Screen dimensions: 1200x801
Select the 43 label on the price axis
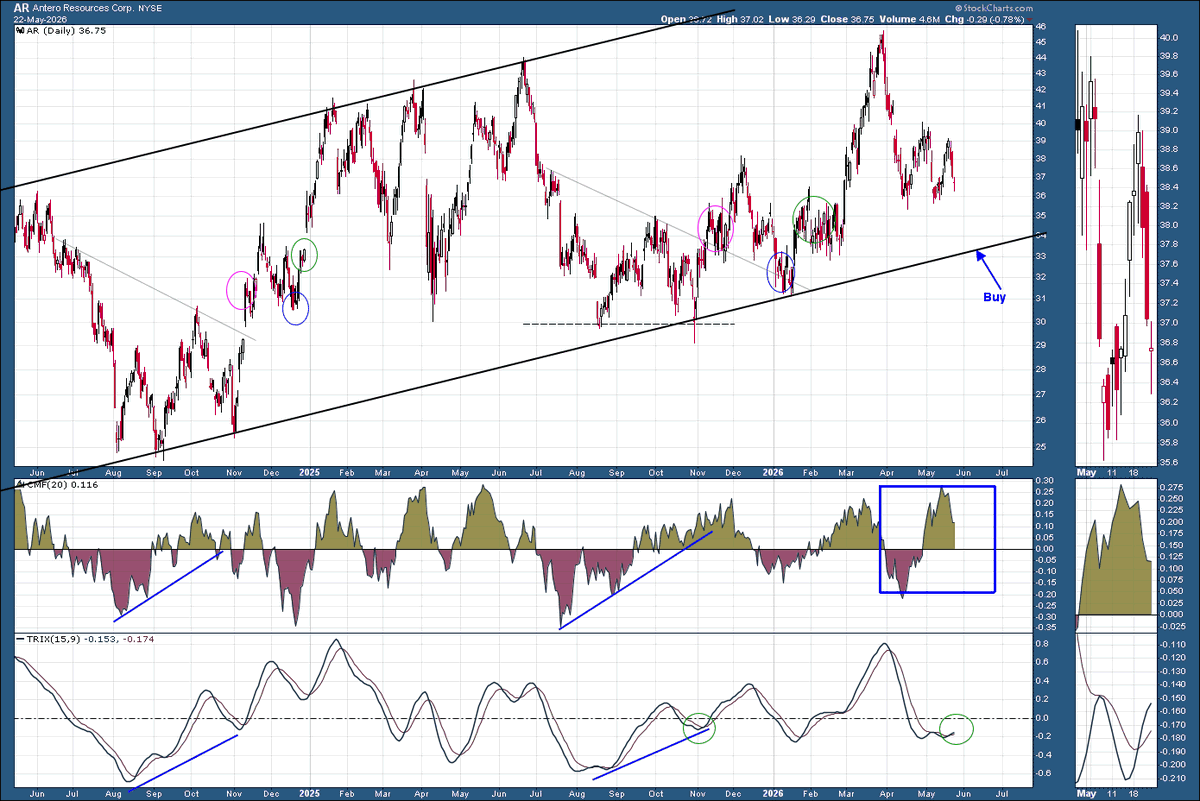1042,74
